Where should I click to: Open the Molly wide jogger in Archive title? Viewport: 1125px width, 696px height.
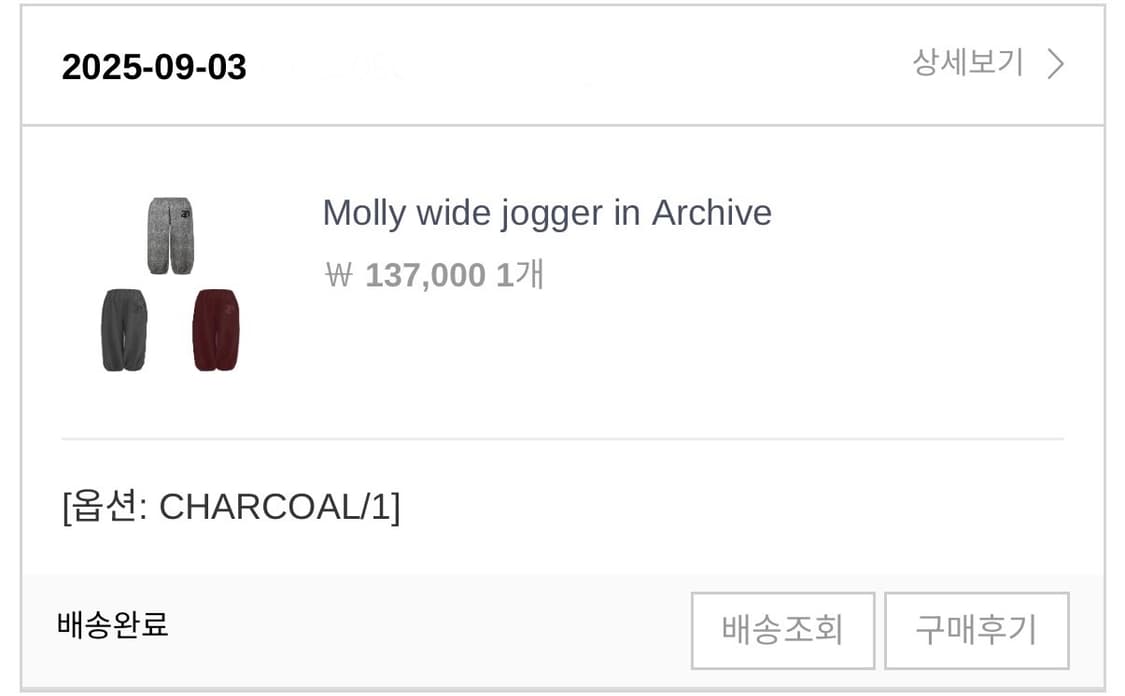[547, 213]
